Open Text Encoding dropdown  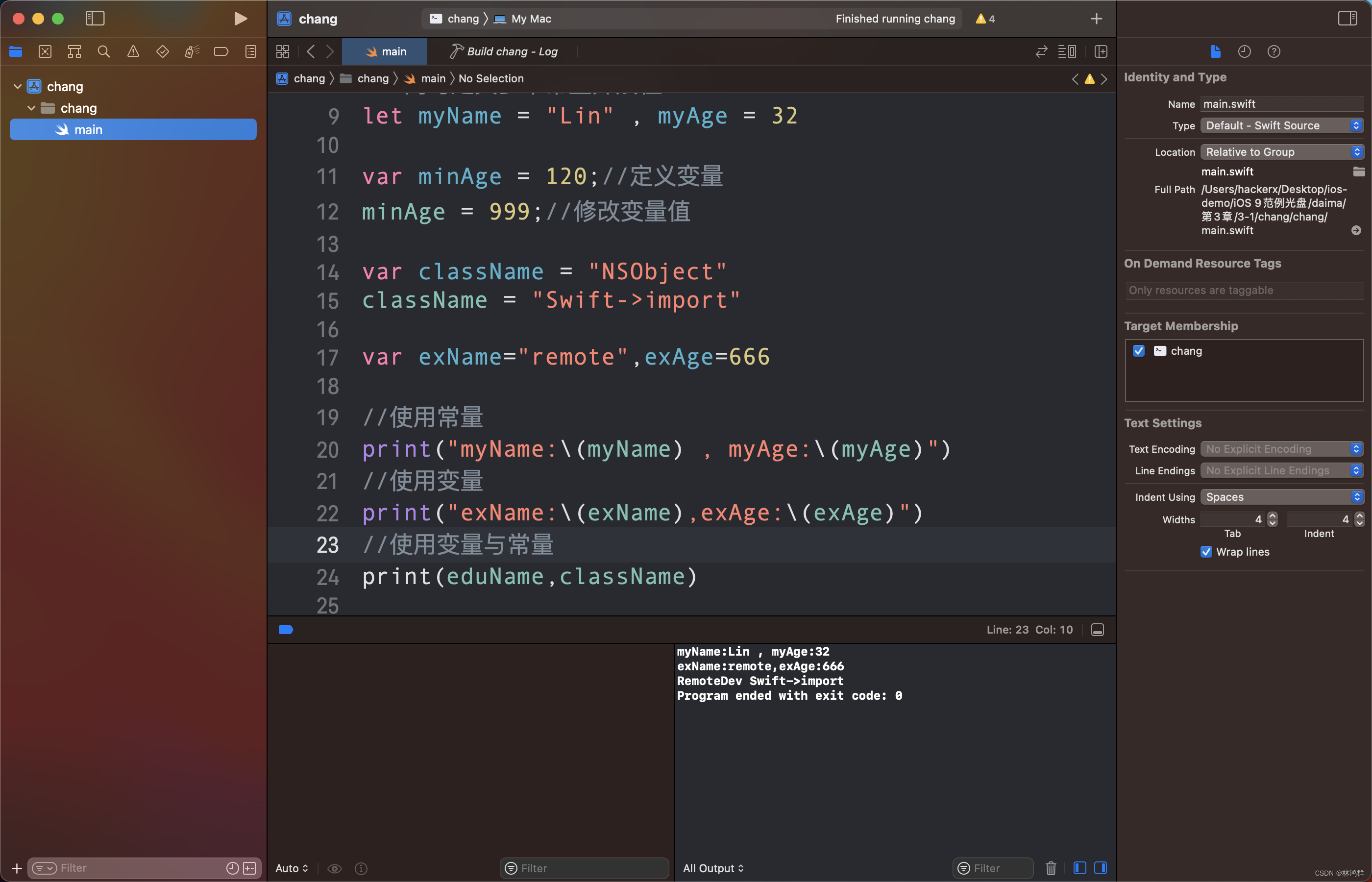(x=1281, y=449)
